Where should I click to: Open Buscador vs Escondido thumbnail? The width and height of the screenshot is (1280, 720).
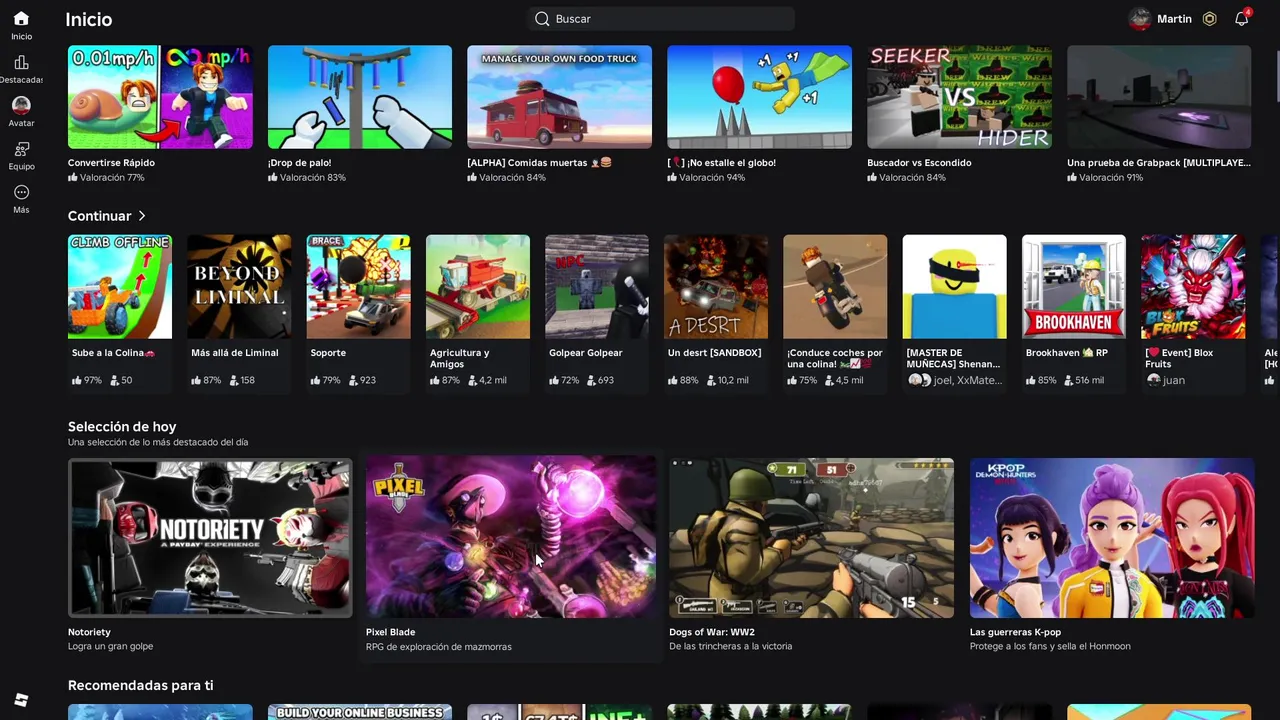(x=959, y=97)
